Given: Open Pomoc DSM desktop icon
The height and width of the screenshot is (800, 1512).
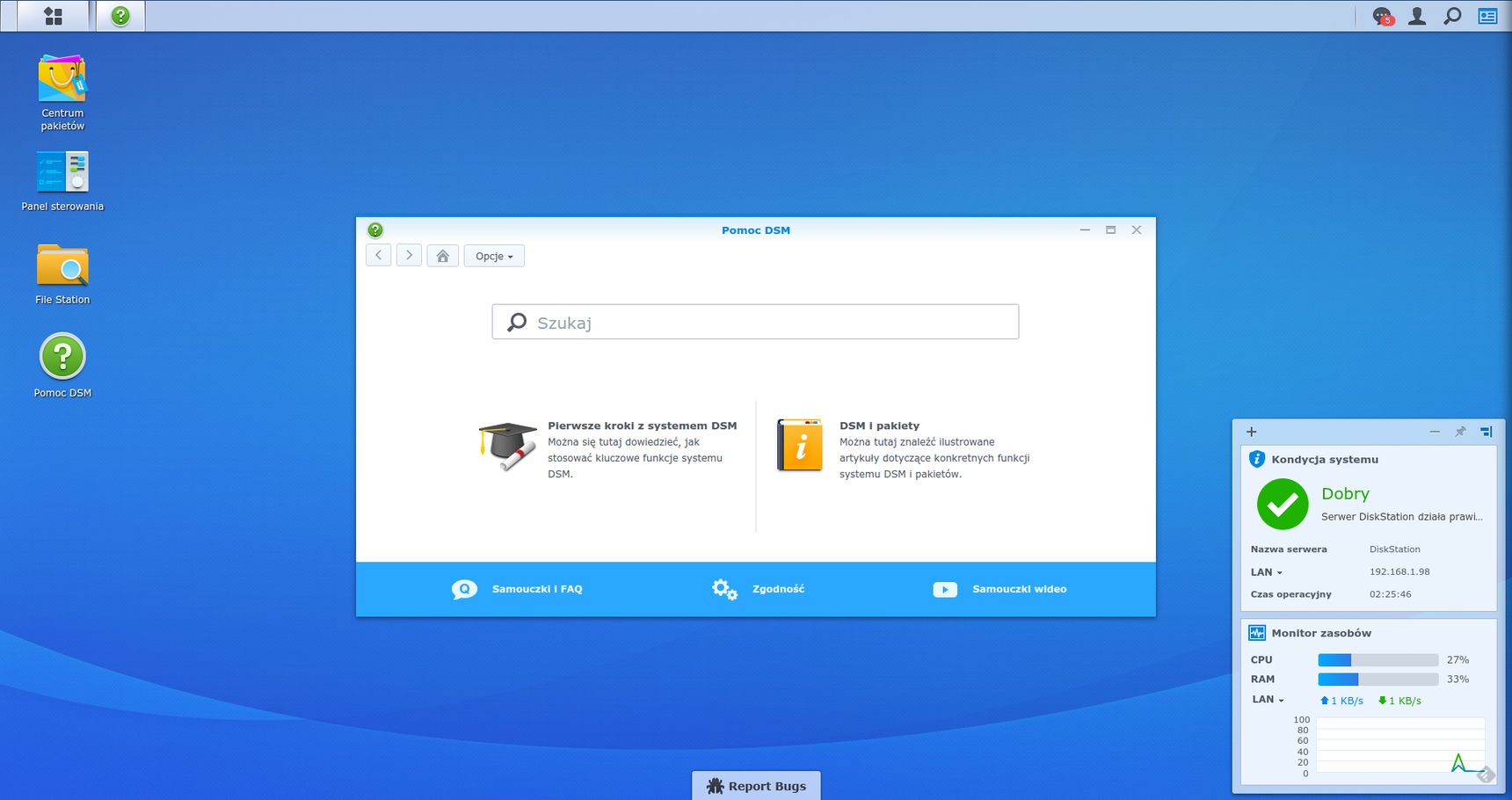Looking at the screenshot, I should tap(62, 366).
